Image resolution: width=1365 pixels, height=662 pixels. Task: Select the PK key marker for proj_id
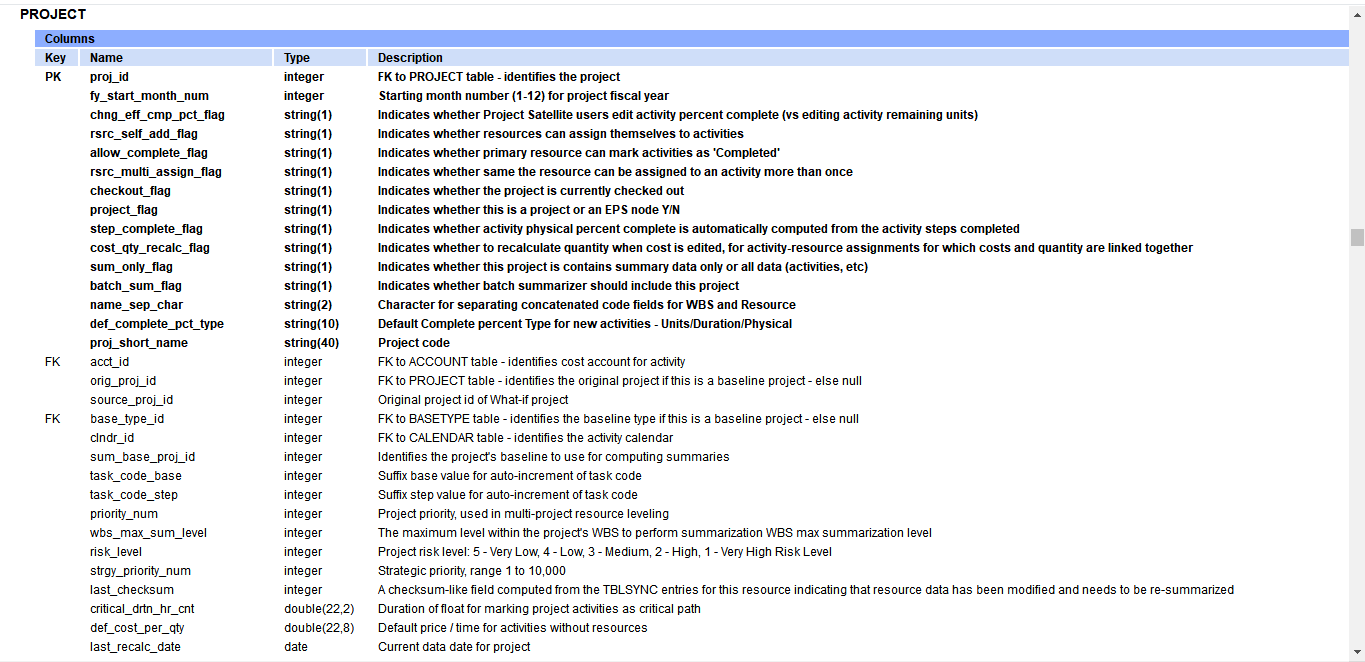pos(54,77)
